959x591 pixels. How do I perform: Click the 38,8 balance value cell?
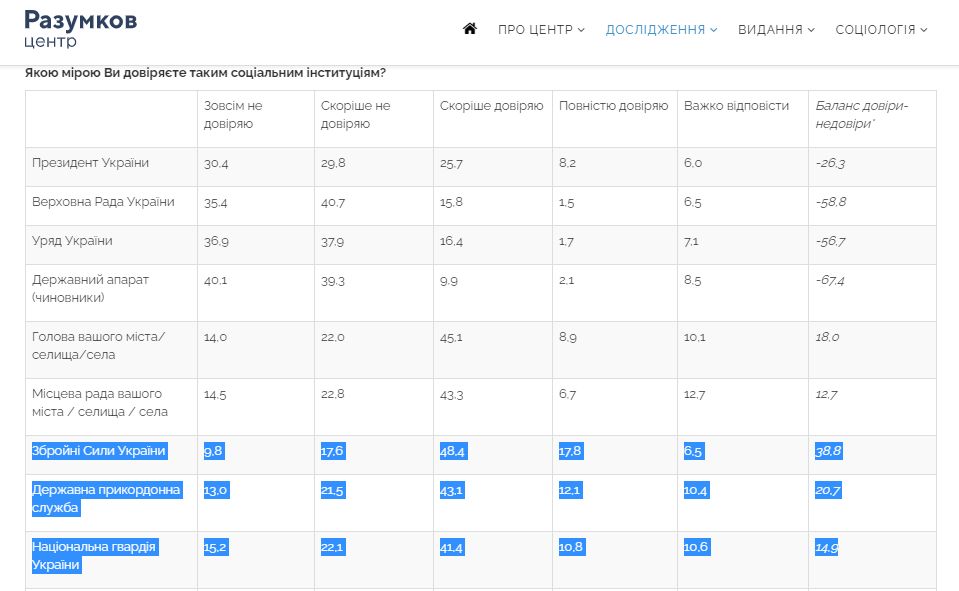(x=829, y=451)
